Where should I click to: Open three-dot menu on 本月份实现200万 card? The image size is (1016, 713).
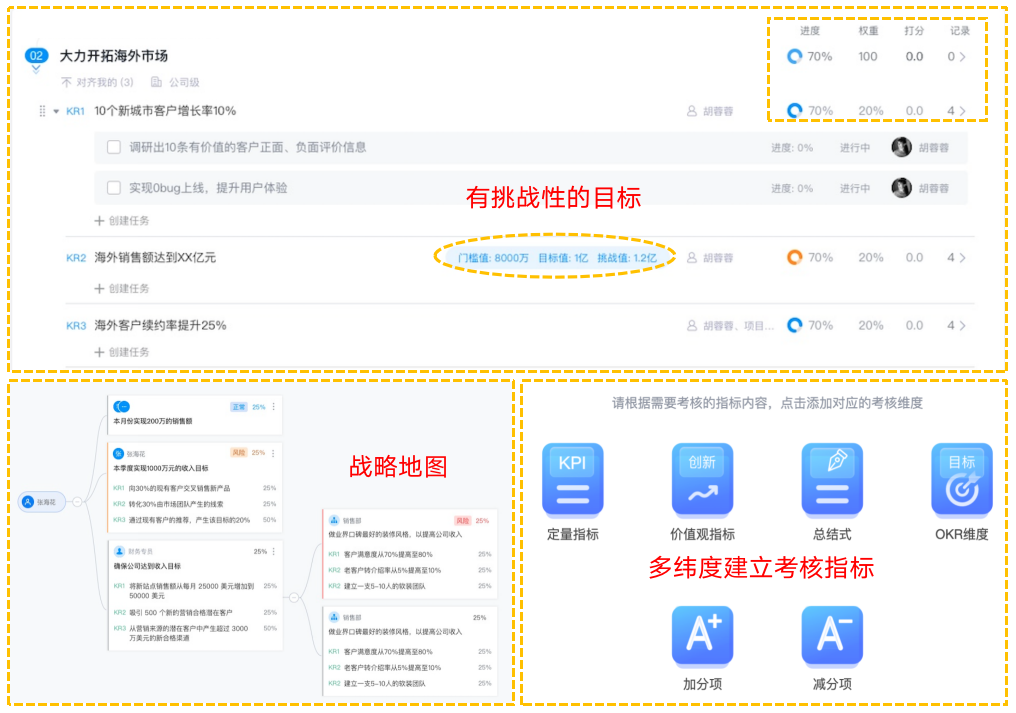[x=274, y=407]
